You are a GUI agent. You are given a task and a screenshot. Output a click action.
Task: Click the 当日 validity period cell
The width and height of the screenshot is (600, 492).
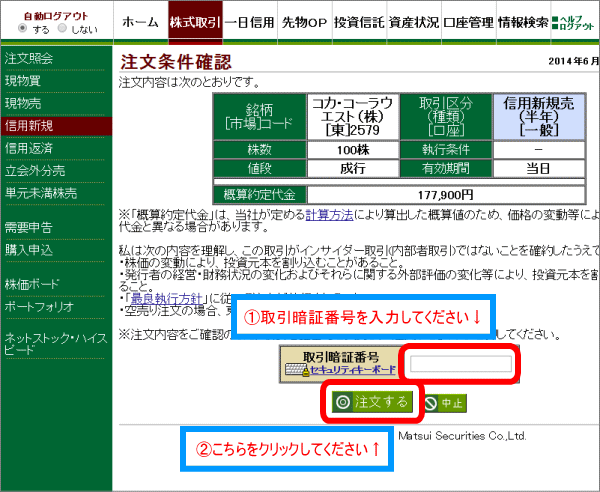coord(539,169)
